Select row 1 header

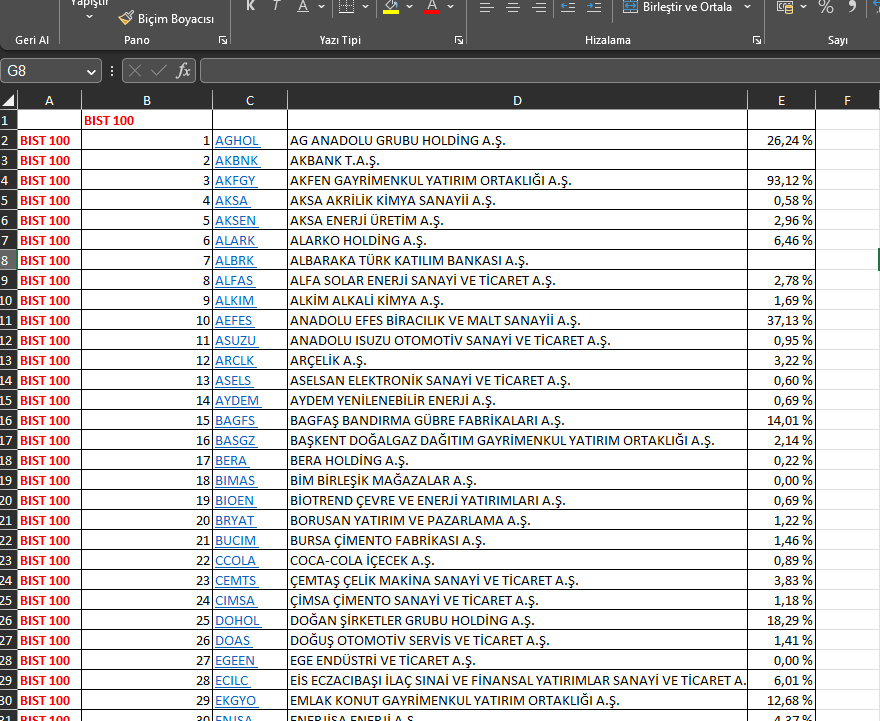(8, 120)
